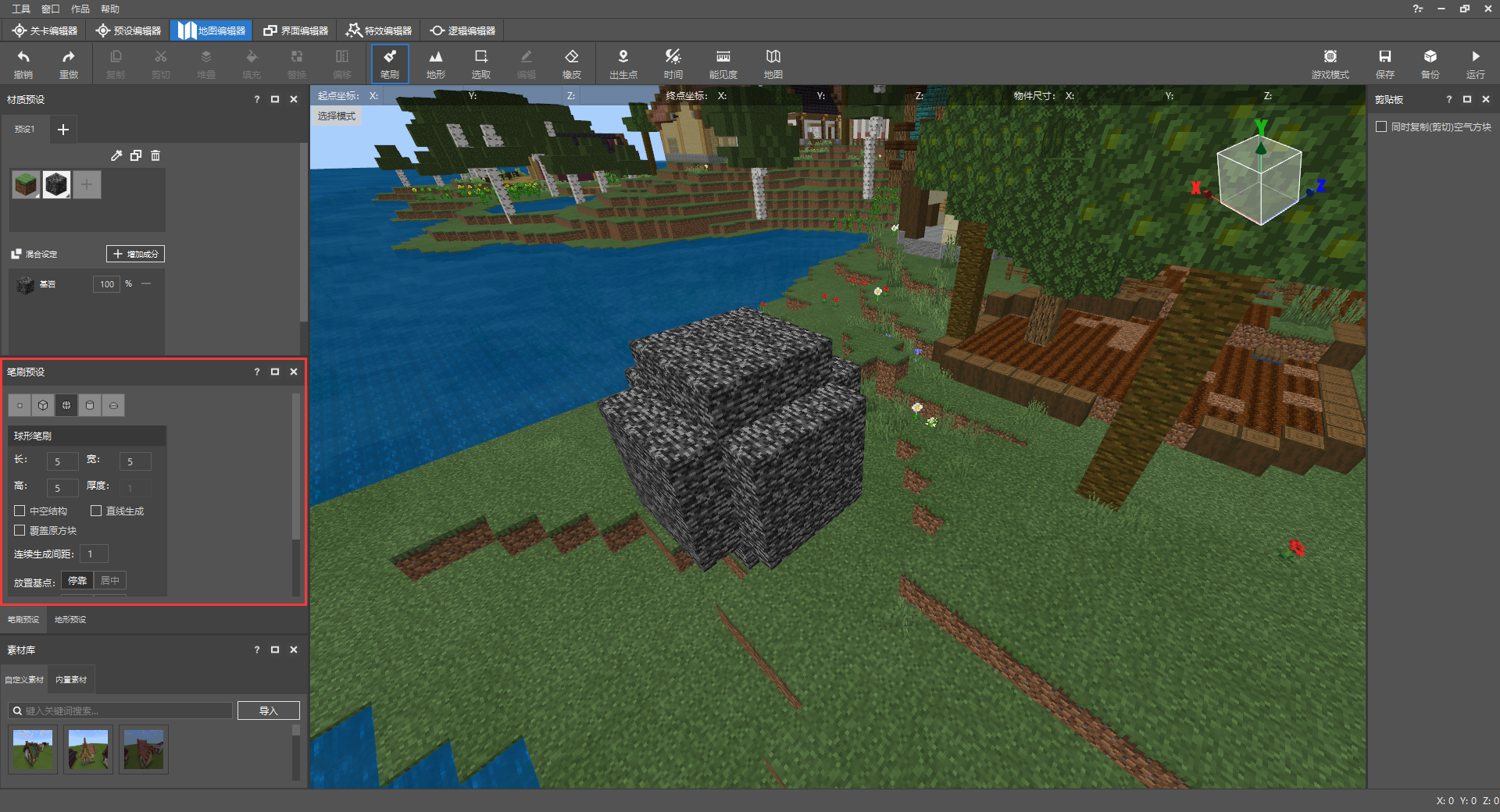Enable the 覆盖原方块 checkbox
The image size is (1500, 812).
click(20, 530)
